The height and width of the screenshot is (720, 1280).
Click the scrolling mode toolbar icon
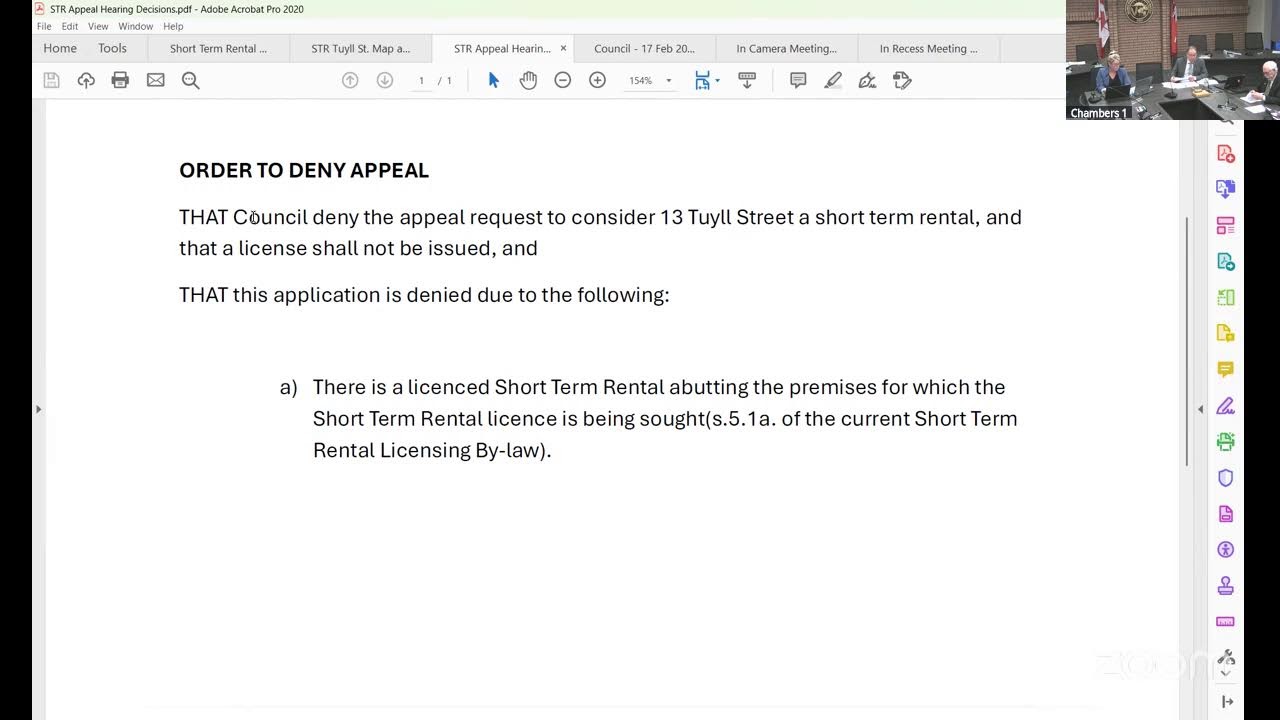pos(747,80)
